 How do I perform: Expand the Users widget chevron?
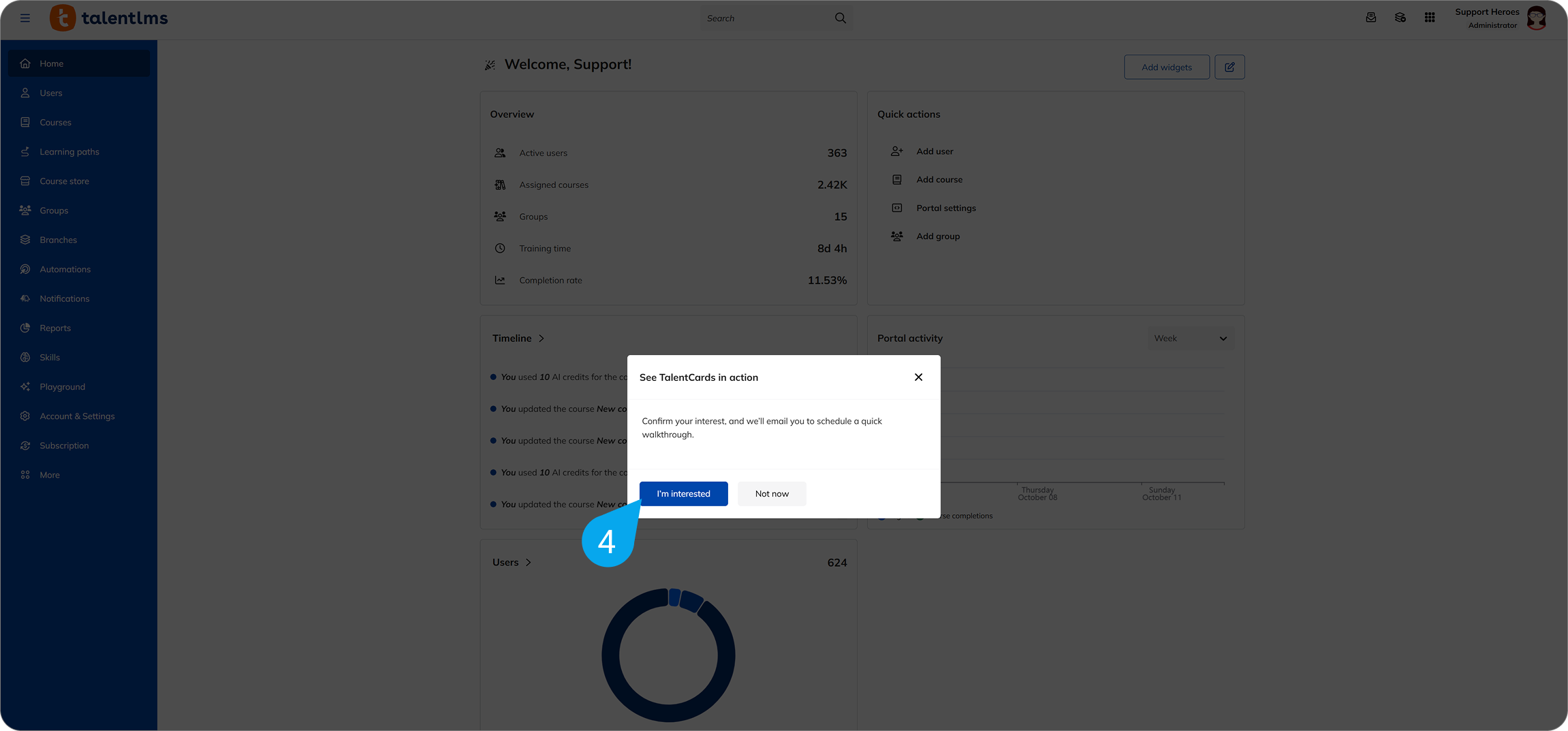529,563
